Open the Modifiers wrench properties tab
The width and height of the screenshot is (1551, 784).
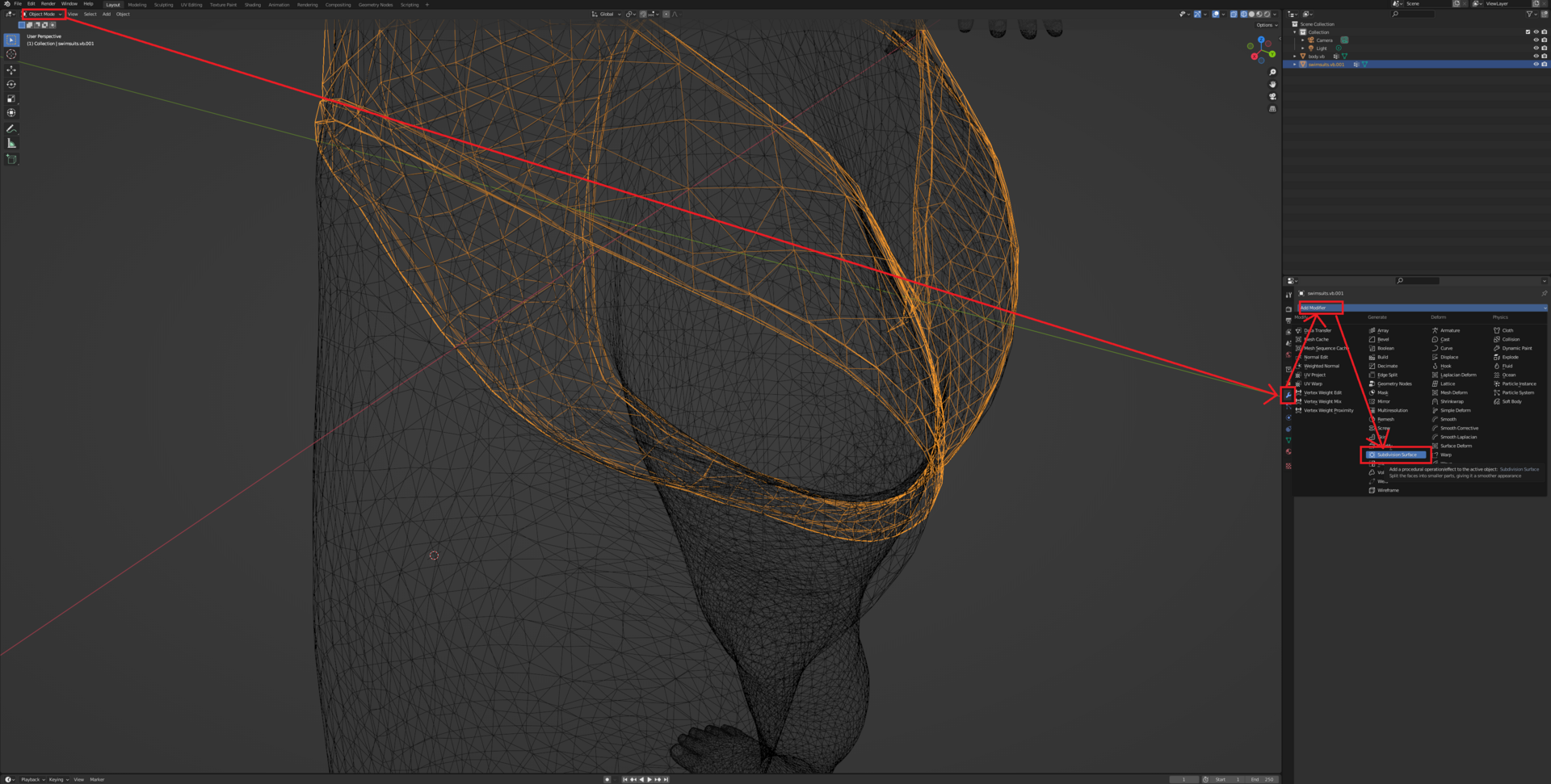[1288, 395]
